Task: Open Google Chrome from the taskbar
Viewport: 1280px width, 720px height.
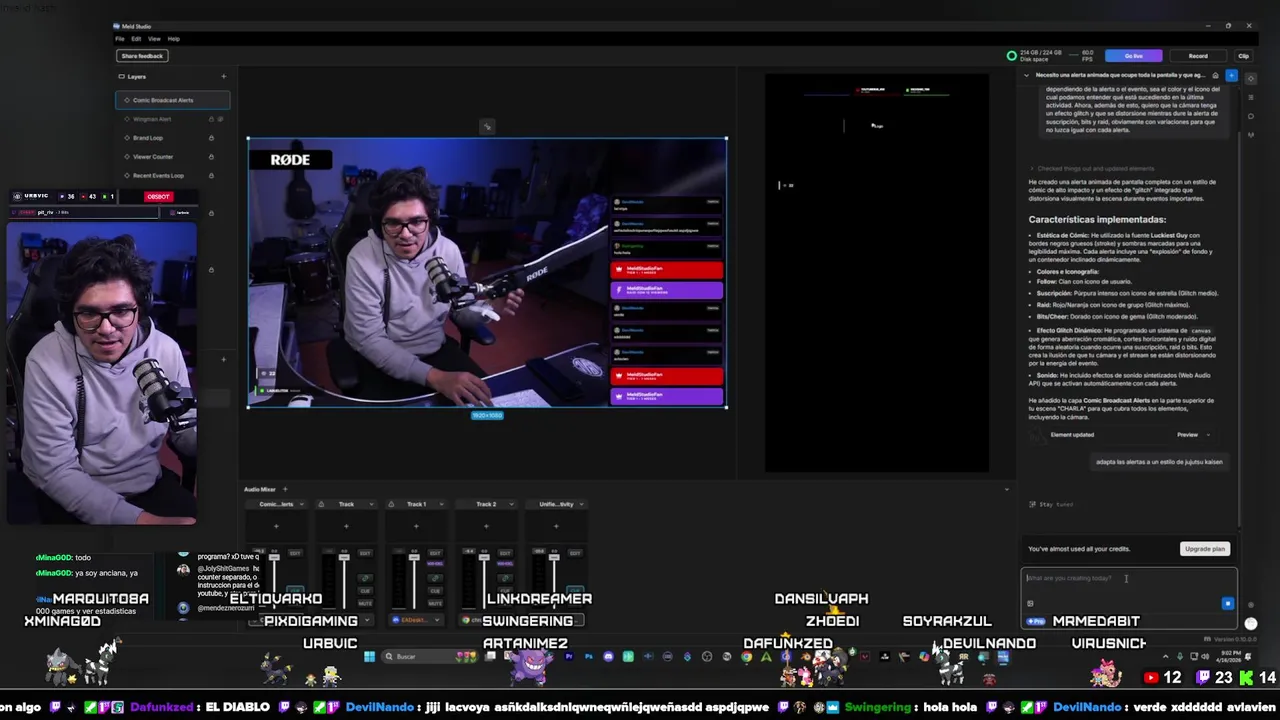Action: click(747, 657)
